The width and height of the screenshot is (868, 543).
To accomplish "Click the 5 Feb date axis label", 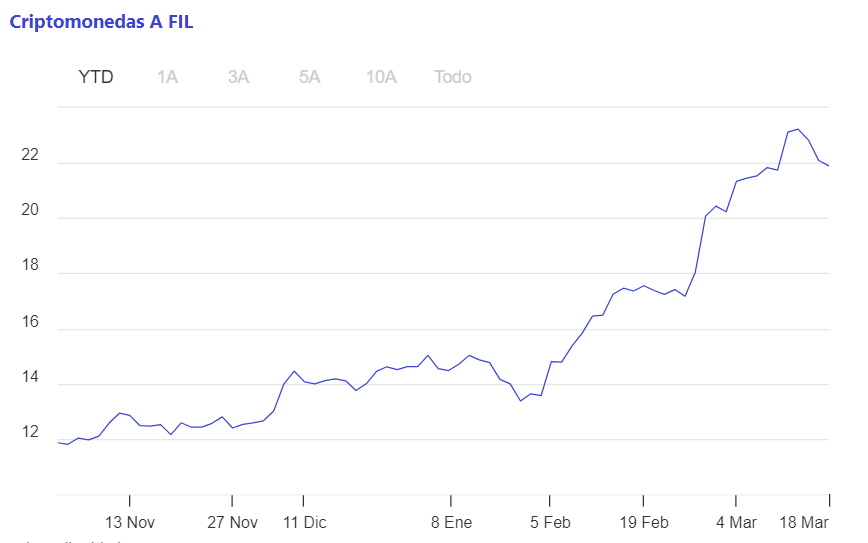I will pyautogui.click(x=550, y=522).
